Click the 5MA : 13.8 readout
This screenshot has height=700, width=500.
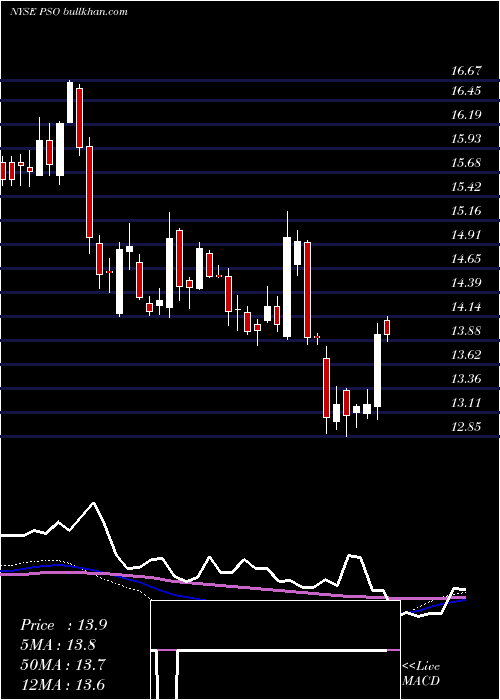coord(58,645)
